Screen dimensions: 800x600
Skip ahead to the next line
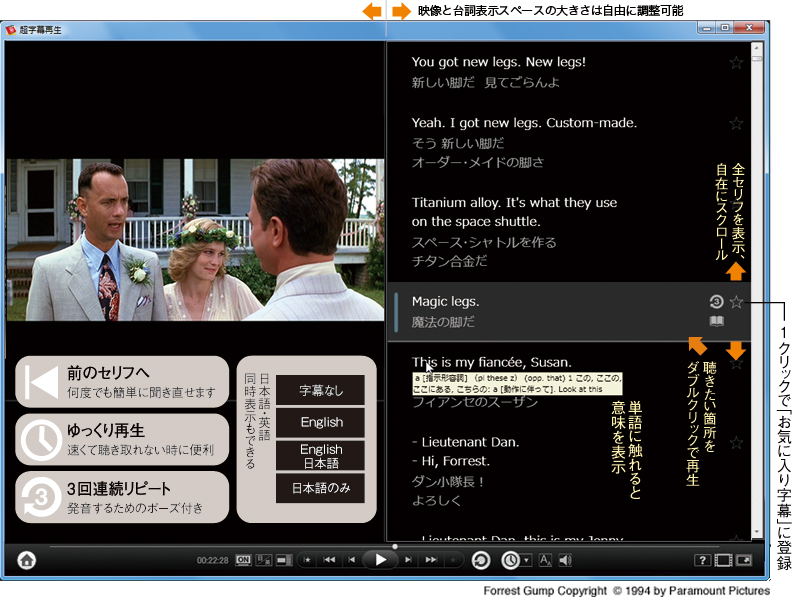coord(408,560)
